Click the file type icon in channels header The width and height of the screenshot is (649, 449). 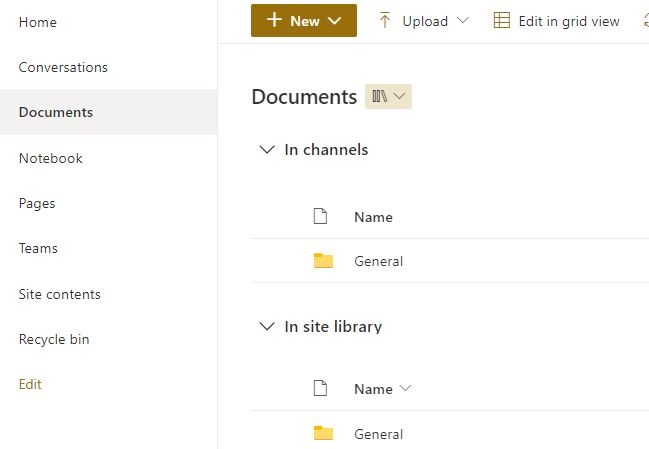pyautogui.click(x=320, y=216)
